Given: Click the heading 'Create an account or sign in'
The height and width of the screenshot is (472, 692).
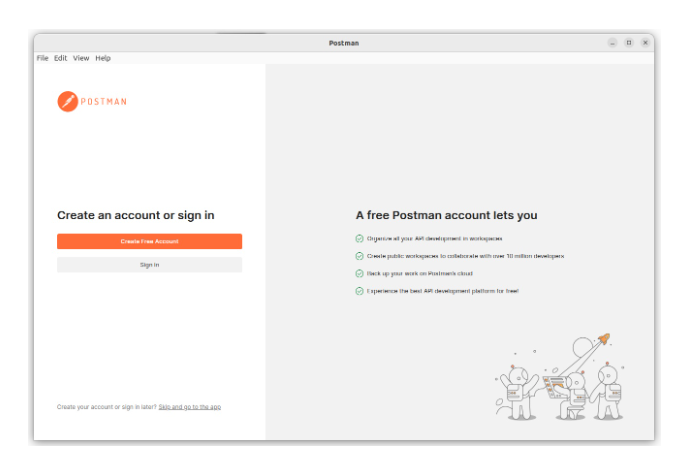Looking at the screenshot, I should pos(135,215).
